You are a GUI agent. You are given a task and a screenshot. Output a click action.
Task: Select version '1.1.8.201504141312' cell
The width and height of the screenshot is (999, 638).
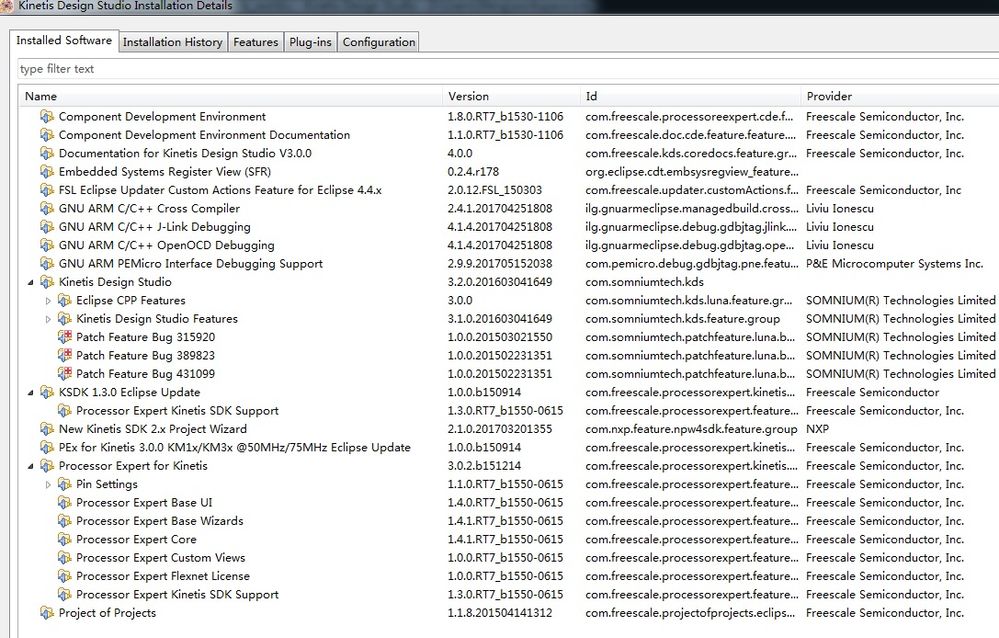tap(500, 613)
